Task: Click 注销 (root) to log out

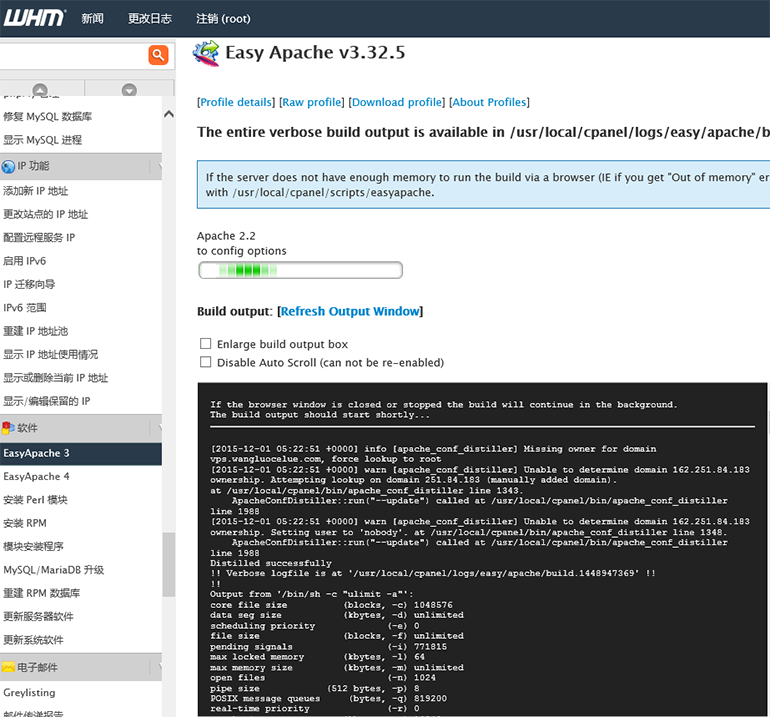Action: click(x=223, y=19)
